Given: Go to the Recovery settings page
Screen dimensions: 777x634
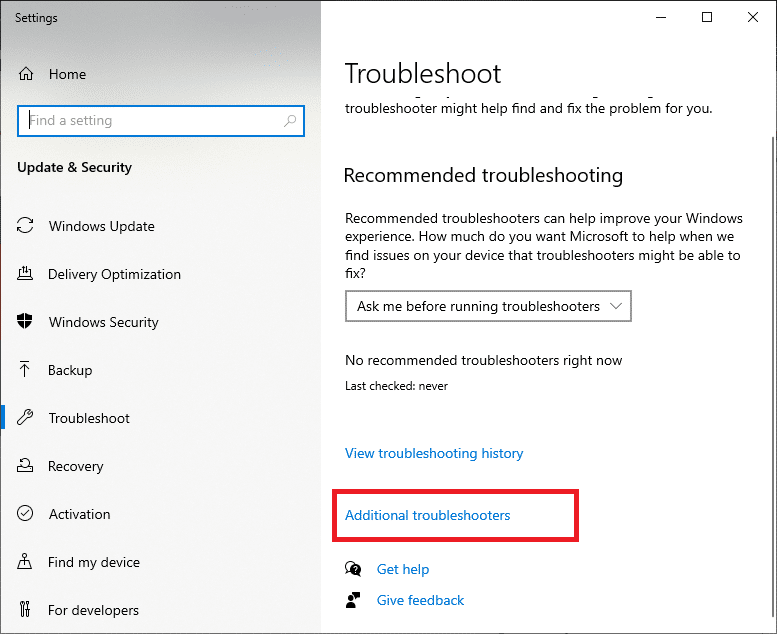Looking at the screenshot, I should (x=75, y=466).
